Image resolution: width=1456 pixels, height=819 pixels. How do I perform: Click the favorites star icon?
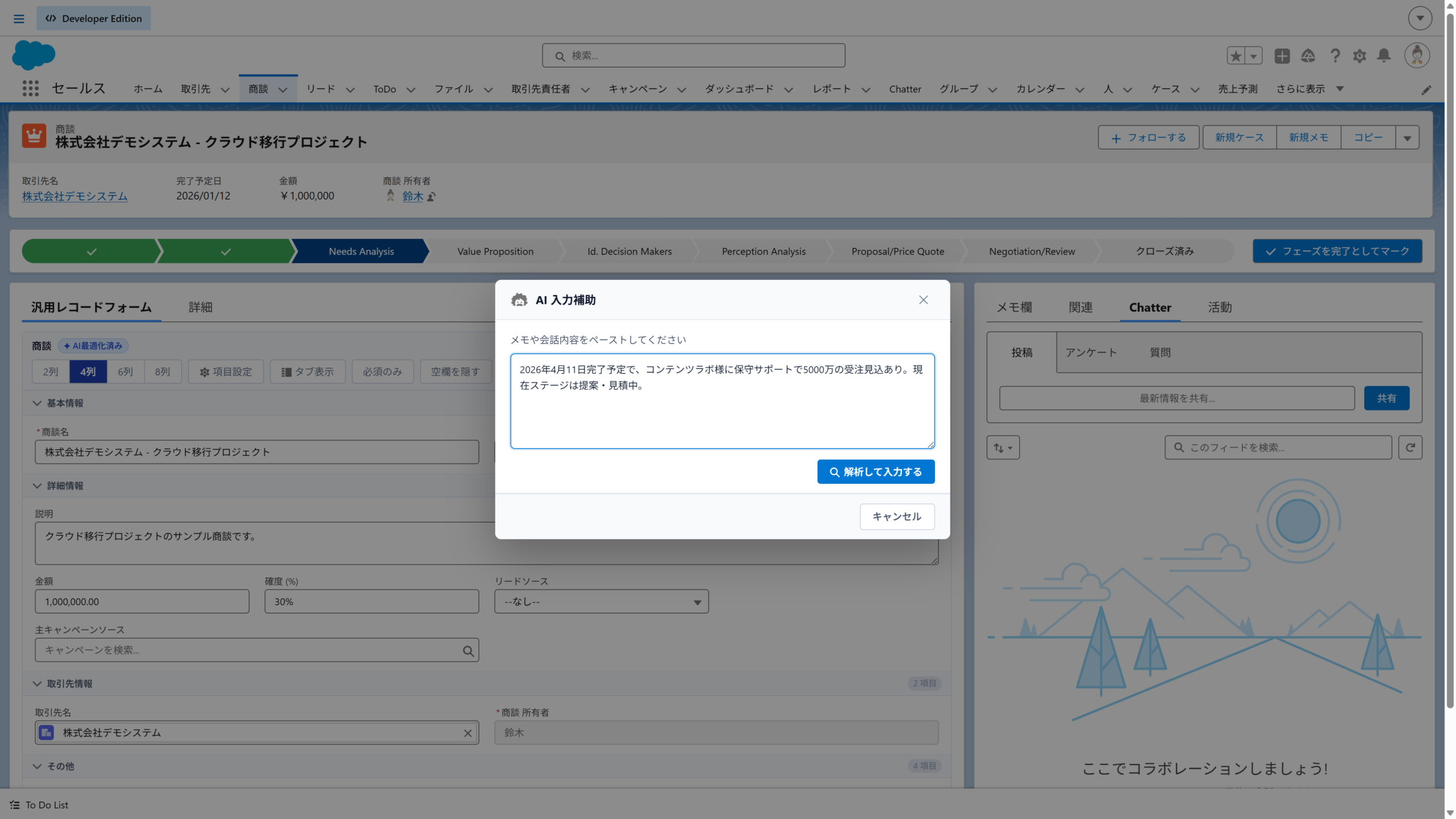1235,56
